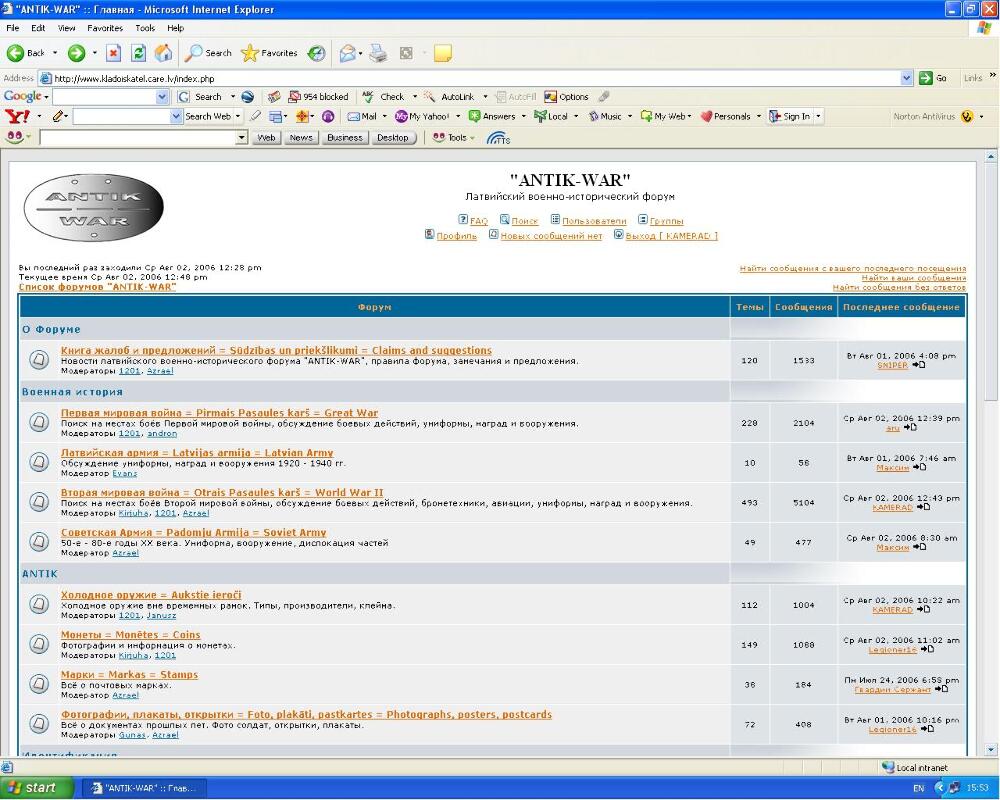Screen dimensions: 1000x800
Task: Click the Google toolbar search input
Action: pos(105,96)
